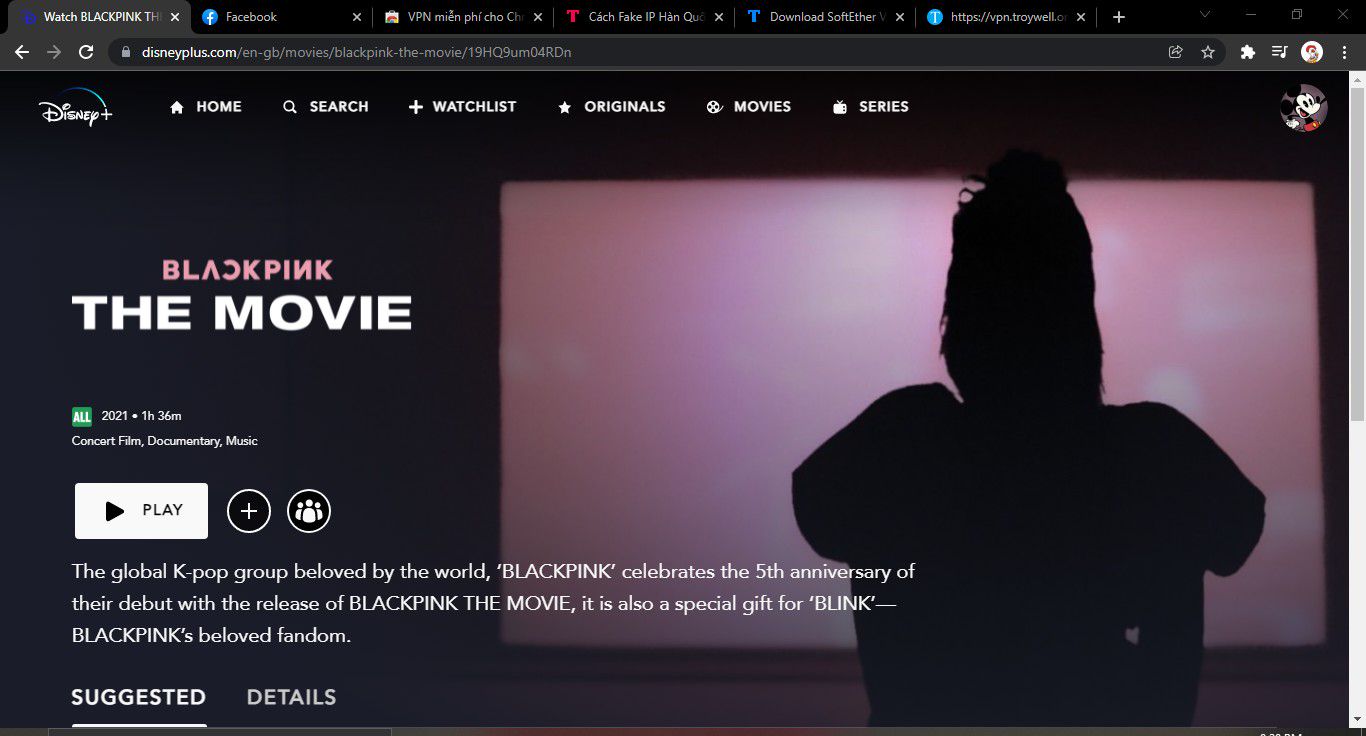The height and width of the screenshot is (736, 1366).
Task: Open the media control toolbar icon
Action: 1279,52
